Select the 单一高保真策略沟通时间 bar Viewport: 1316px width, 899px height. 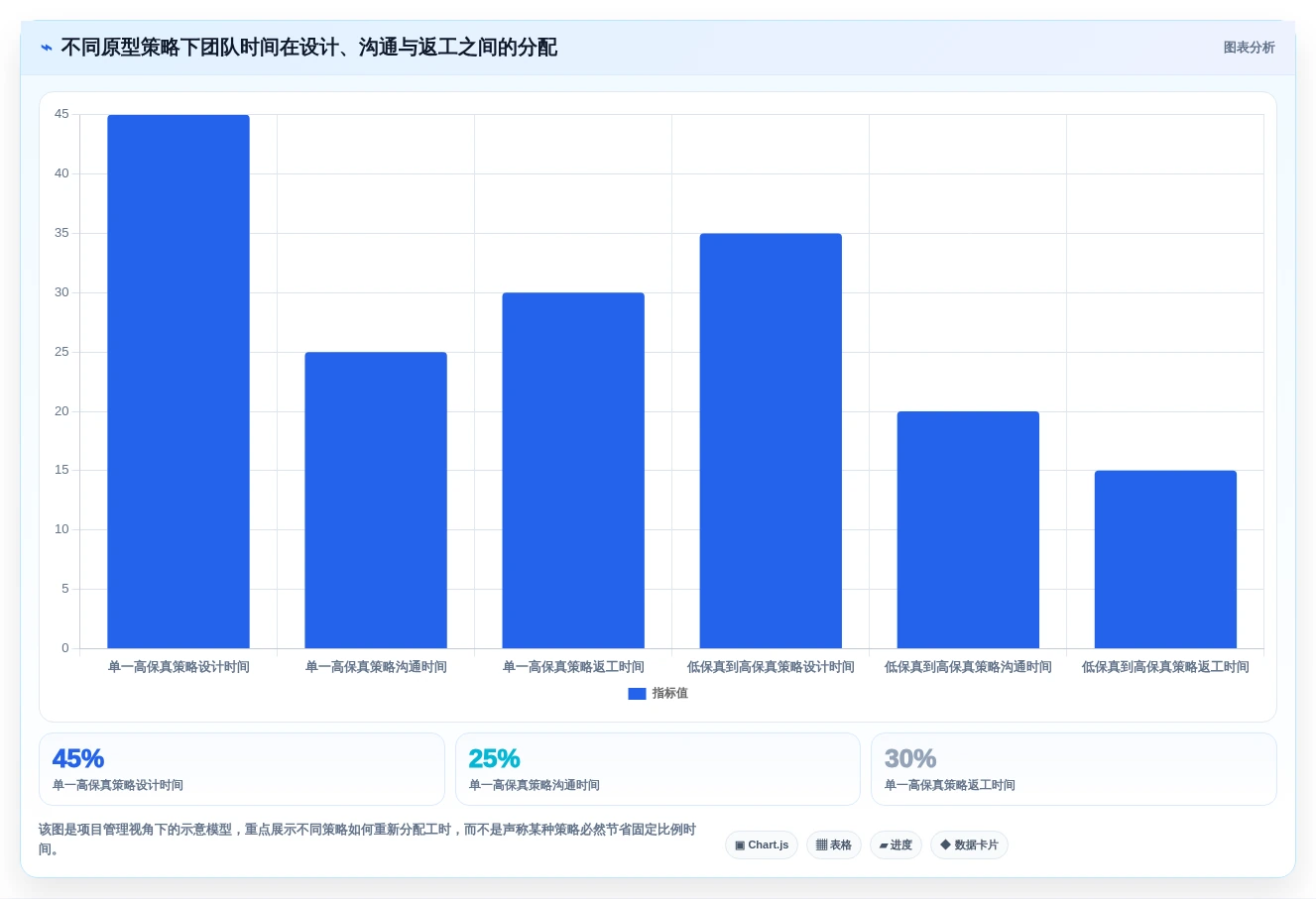[376, 501]
